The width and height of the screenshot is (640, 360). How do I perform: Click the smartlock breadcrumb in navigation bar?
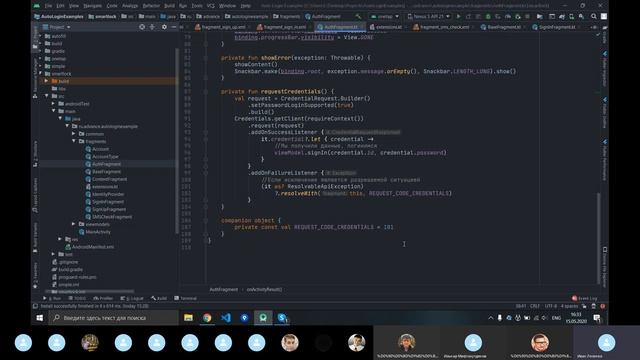(102, 16)
